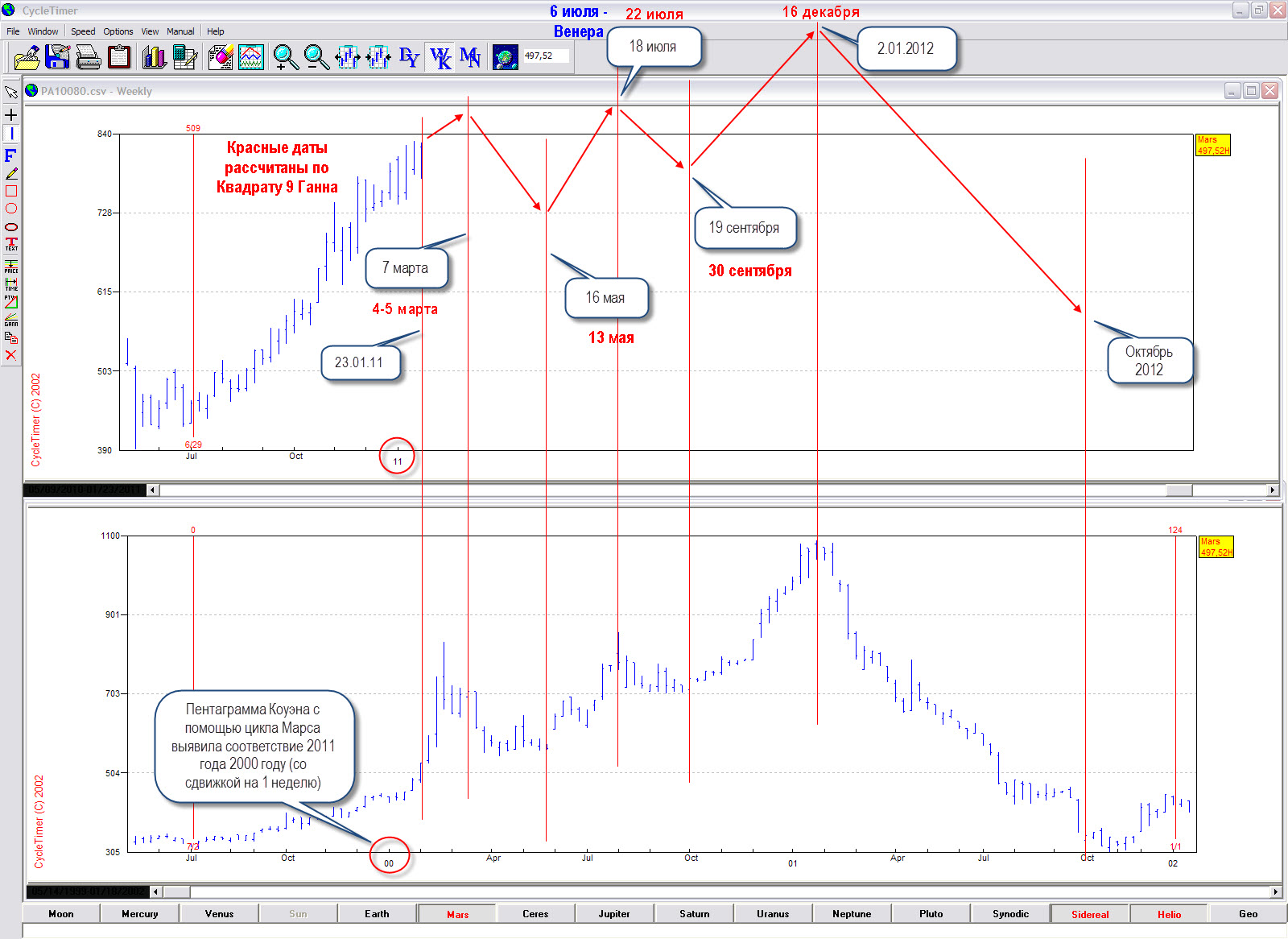1288x939 pixels.
Task: Click the 497,52 value input field
Action: click(546, 56)
